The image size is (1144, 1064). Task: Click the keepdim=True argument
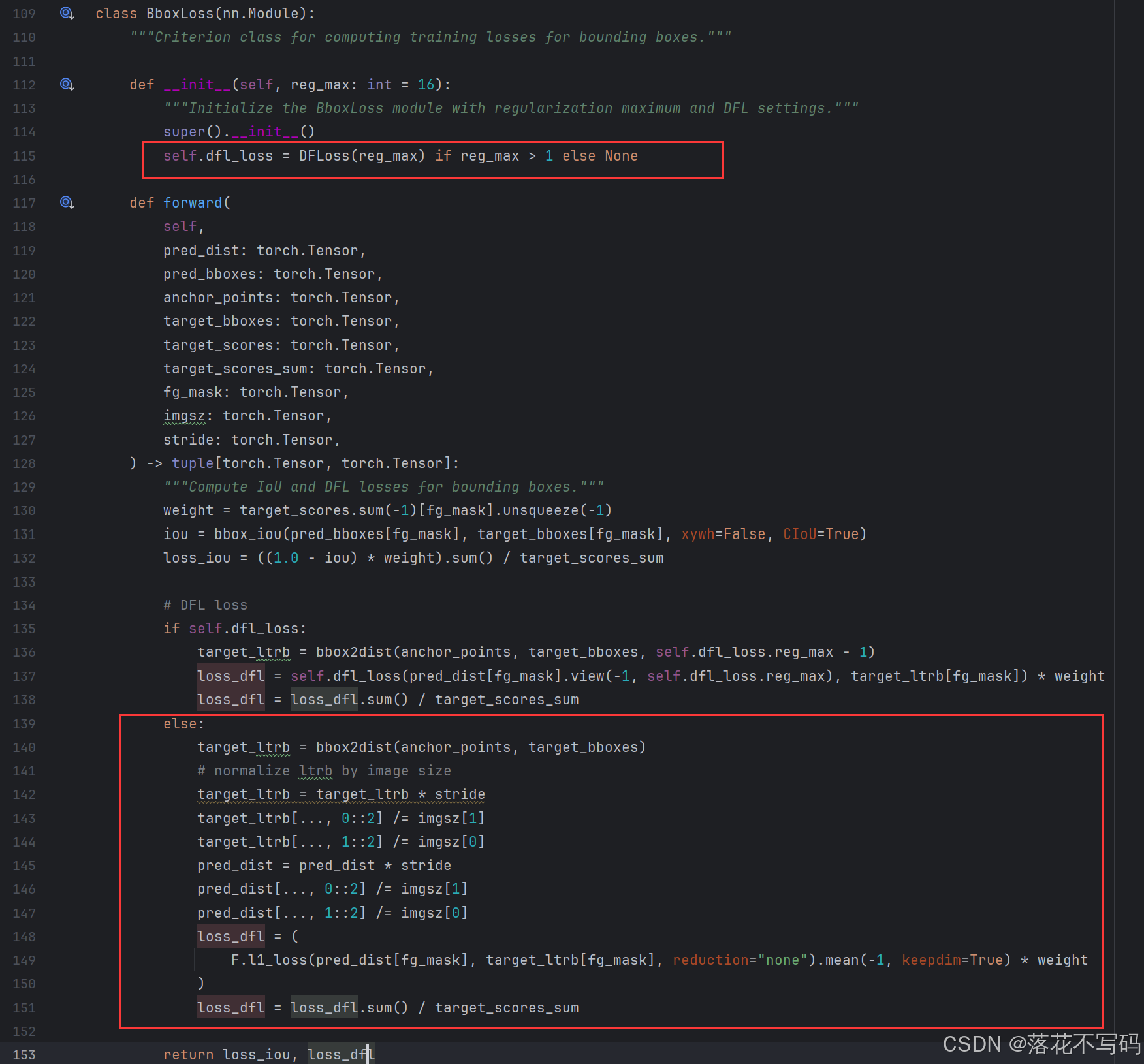click(x=952, y=960)
